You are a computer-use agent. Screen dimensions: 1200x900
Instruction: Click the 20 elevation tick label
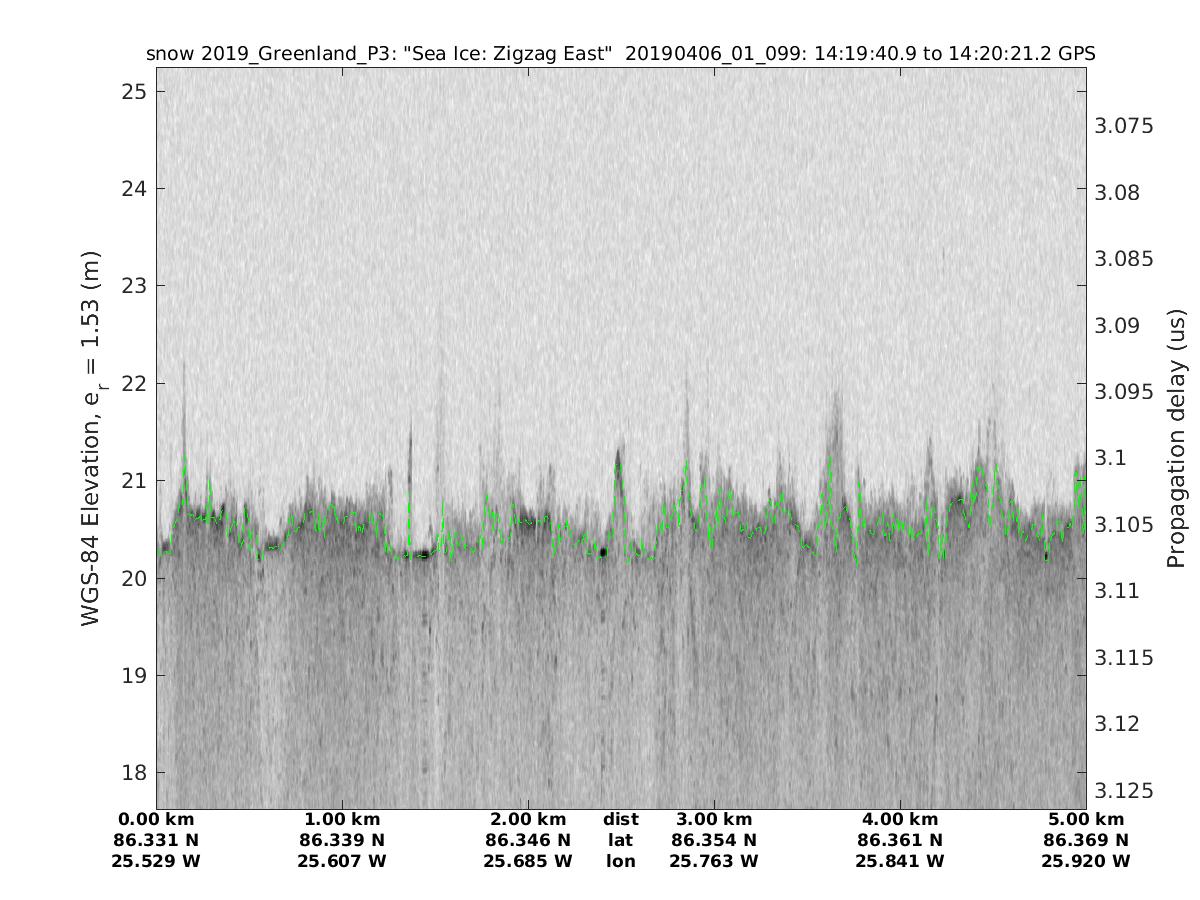(133, 578)
